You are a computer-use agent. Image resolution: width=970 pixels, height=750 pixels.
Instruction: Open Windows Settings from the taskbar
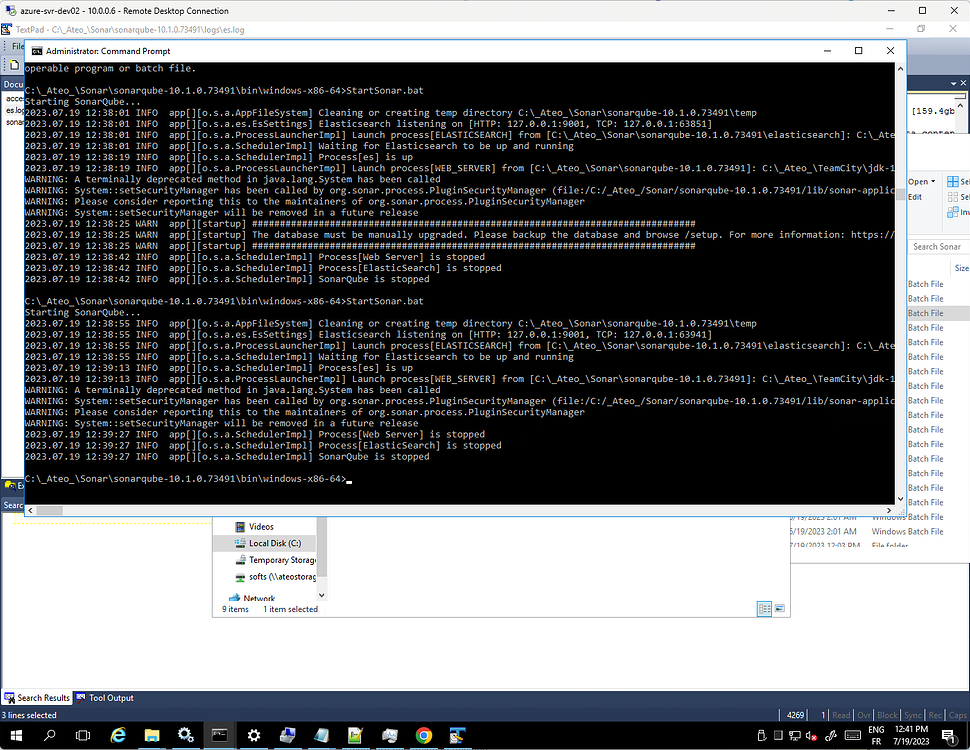point(254,735)
